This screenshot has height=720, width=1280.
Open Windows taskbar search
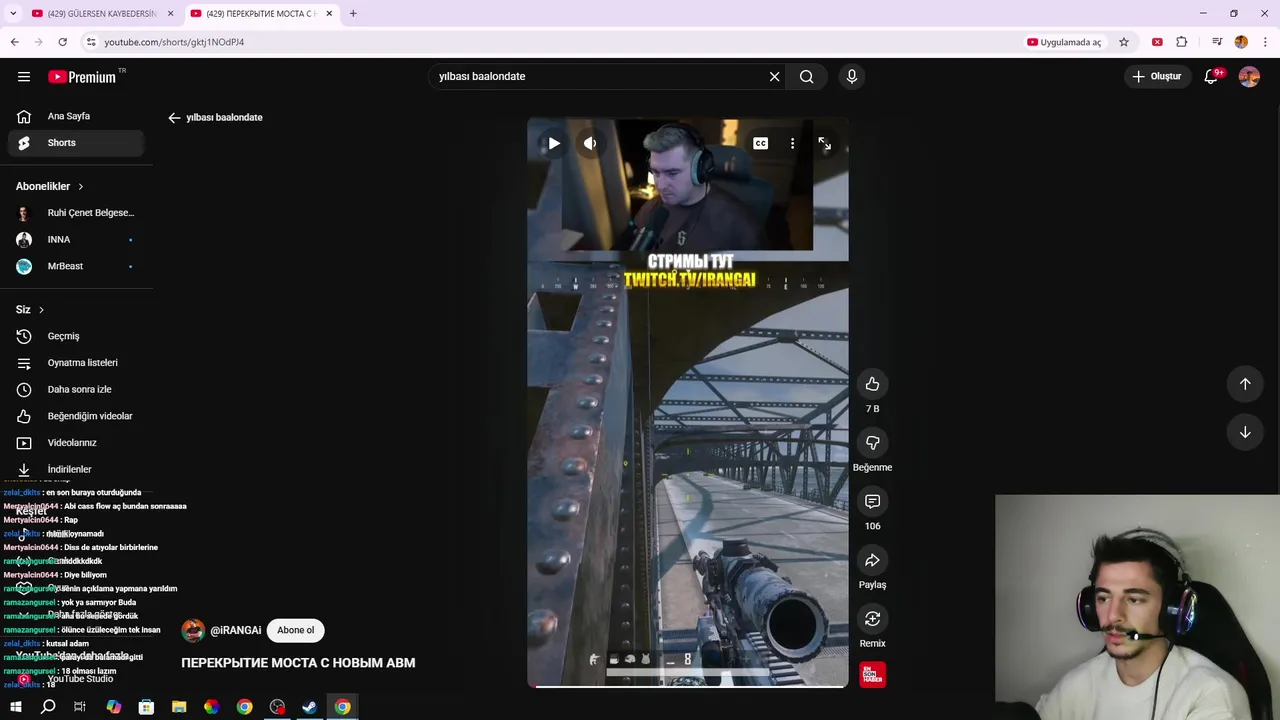[48, 707]
